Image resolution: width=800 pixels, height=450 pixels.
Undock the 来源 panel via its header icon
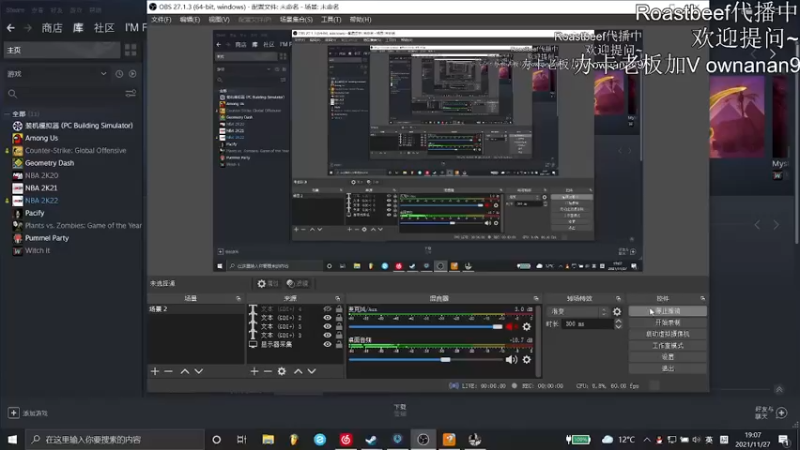(x=337, y=298)
